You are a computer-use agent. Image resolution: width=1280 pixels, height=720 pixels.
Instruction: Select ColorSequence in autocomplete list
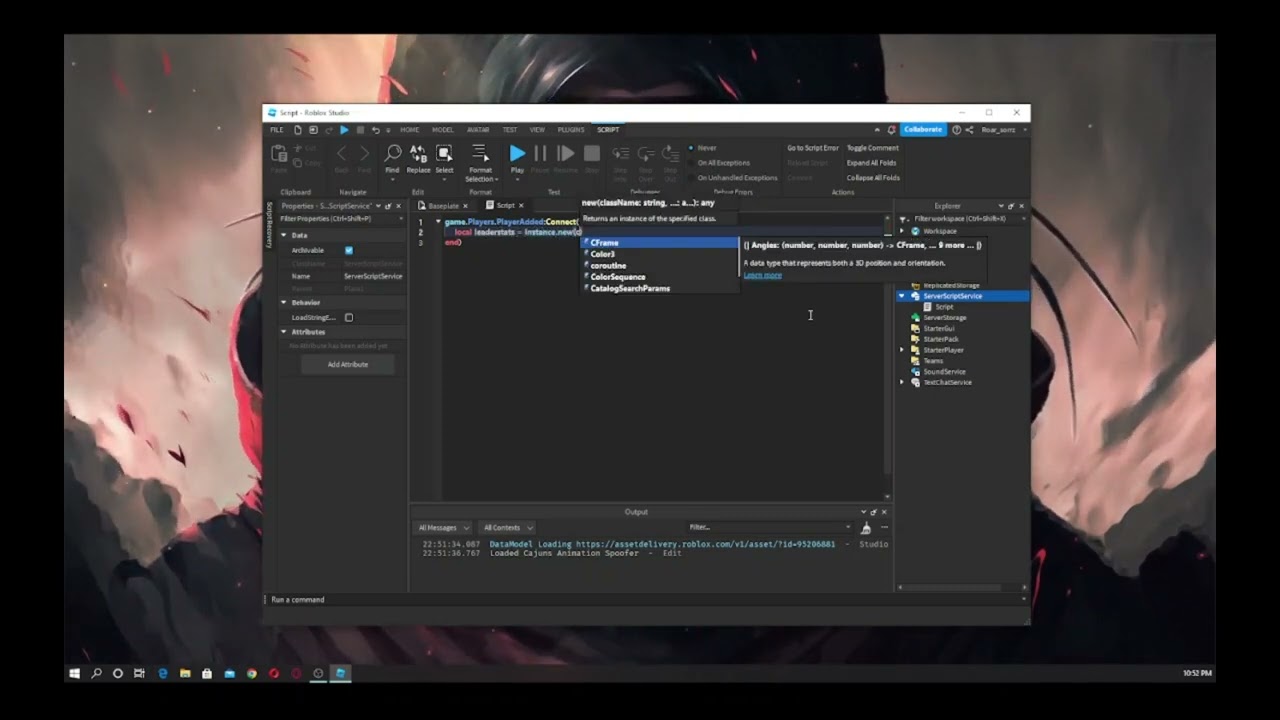[660, 277]
